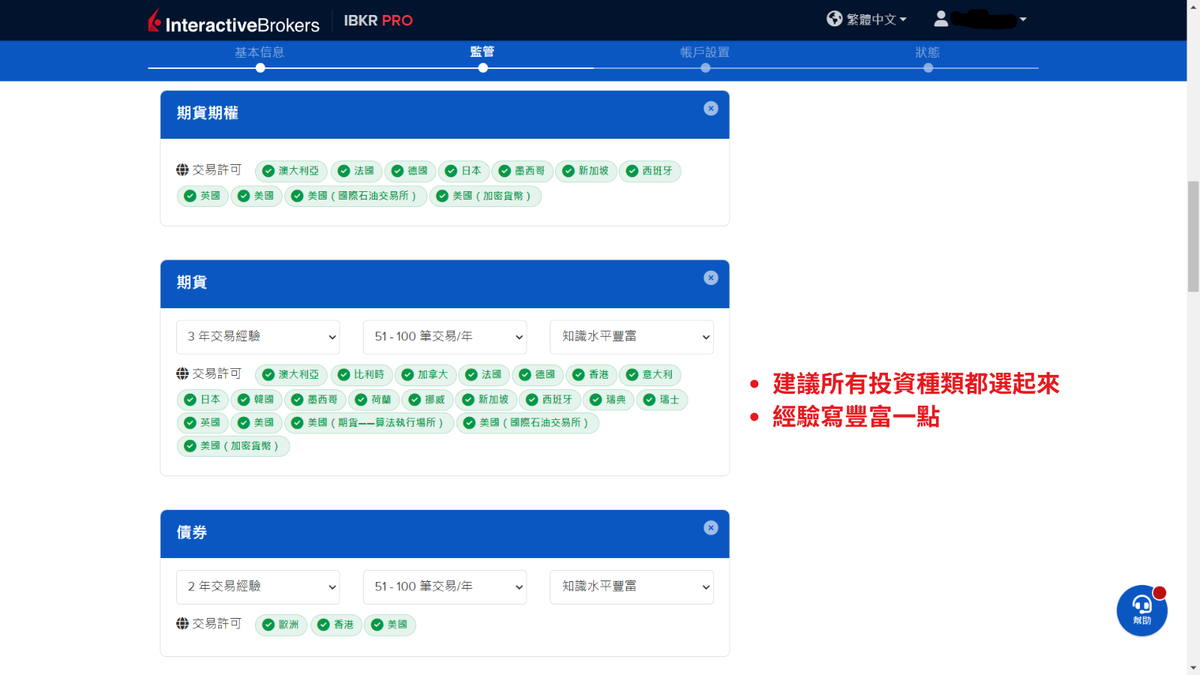Switch to the 帳戶設置 step
Screen dimensions: 1200x675
[705, 52]
